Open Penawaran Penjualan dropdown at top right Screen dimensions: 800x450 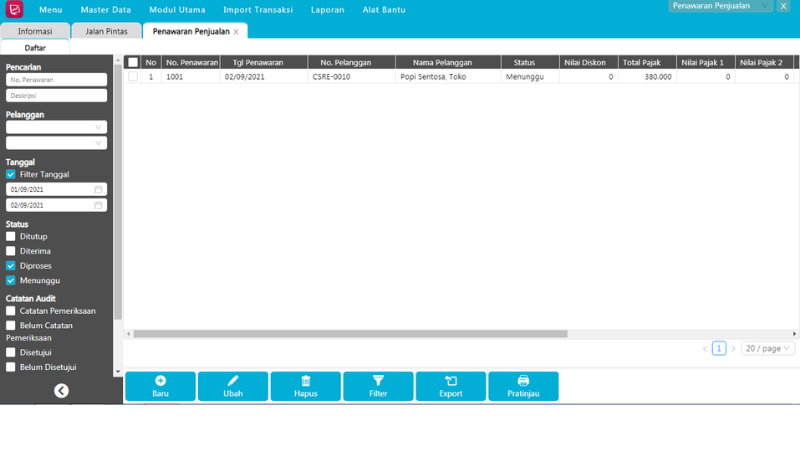pos(721,6)
